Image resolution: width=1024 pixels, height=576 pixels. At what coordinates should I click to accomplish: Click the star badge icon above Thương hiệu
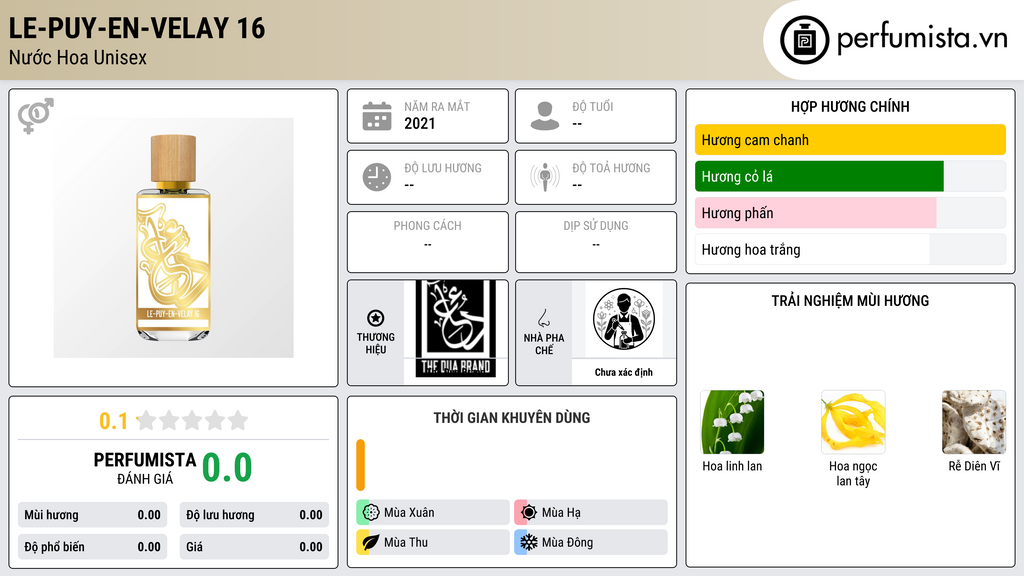tap(376, 318)
